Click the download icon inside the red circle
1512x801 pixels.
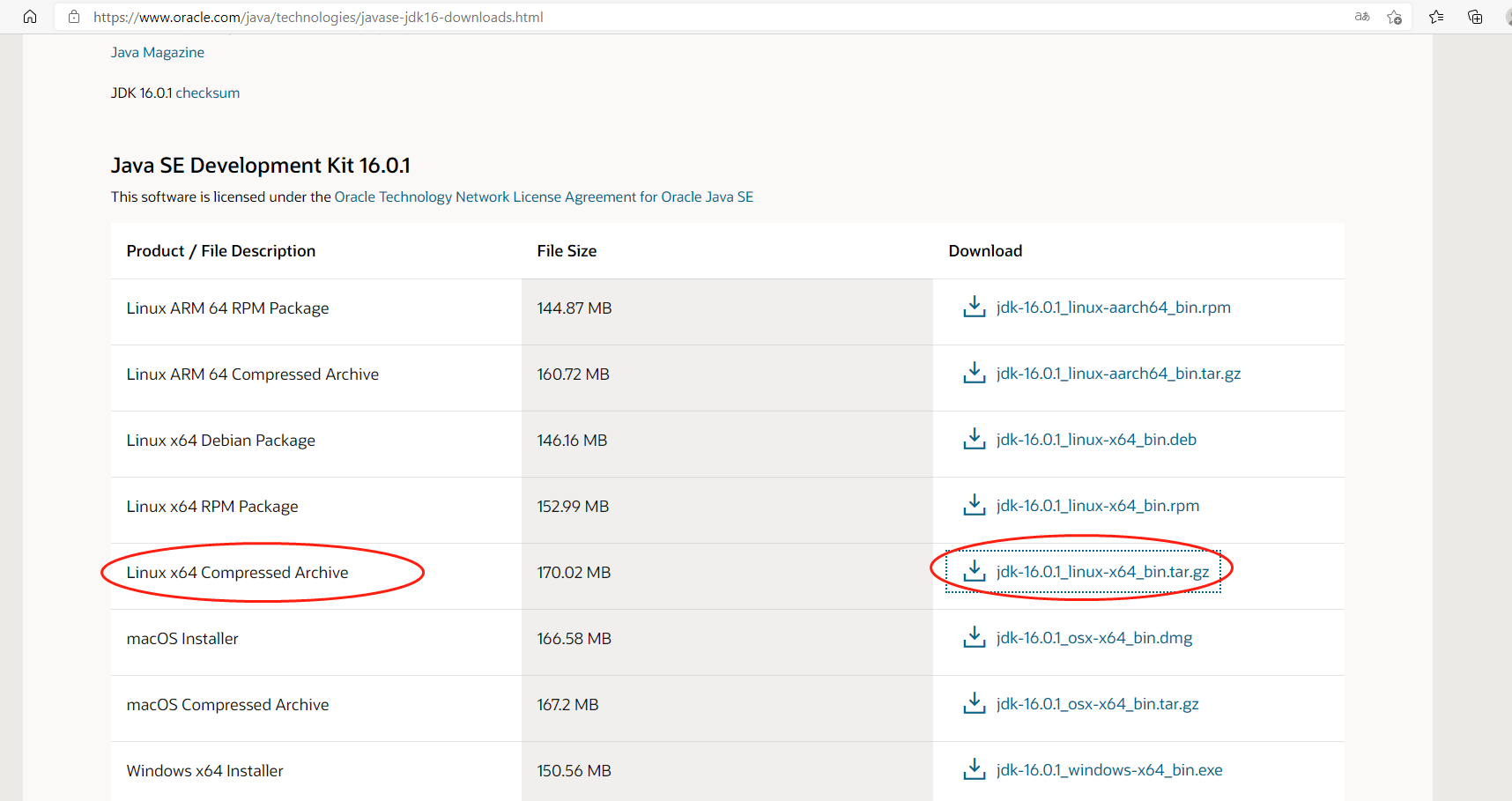(975, 571)
